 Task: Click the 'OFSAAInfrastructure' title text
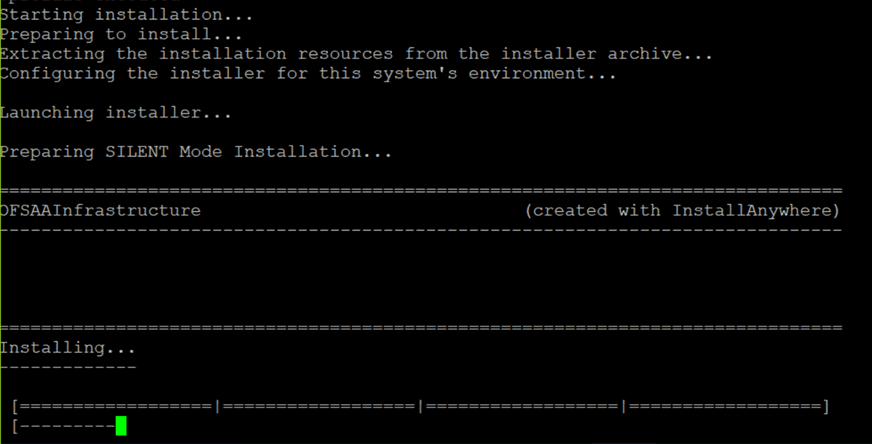coord(100,211)
